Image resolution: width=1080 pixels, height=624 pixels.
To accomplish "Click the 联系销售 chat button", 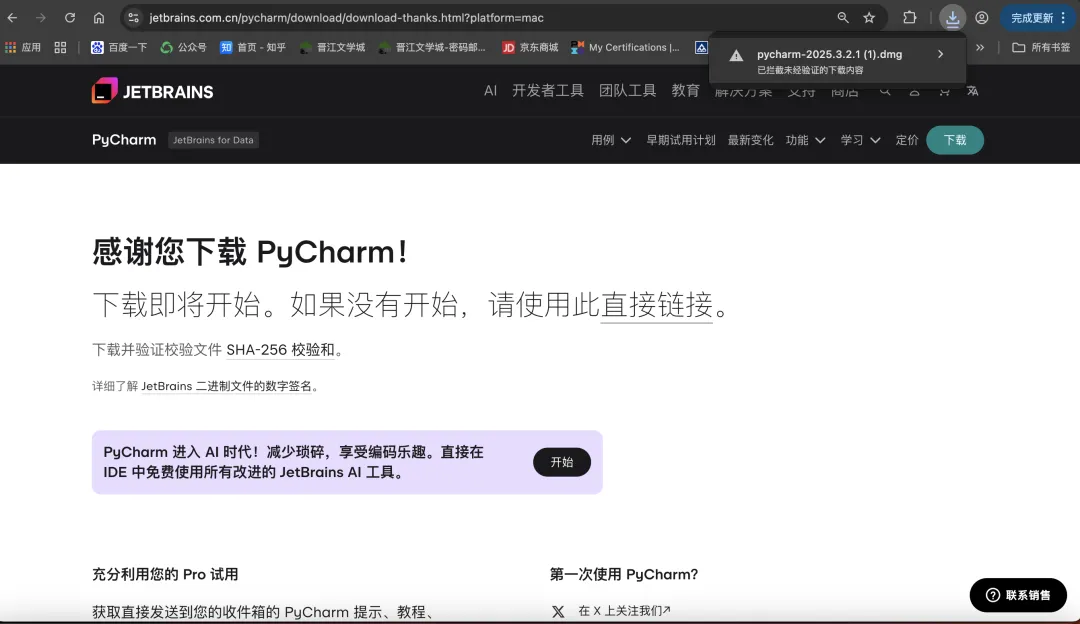I will [1018, 595].
